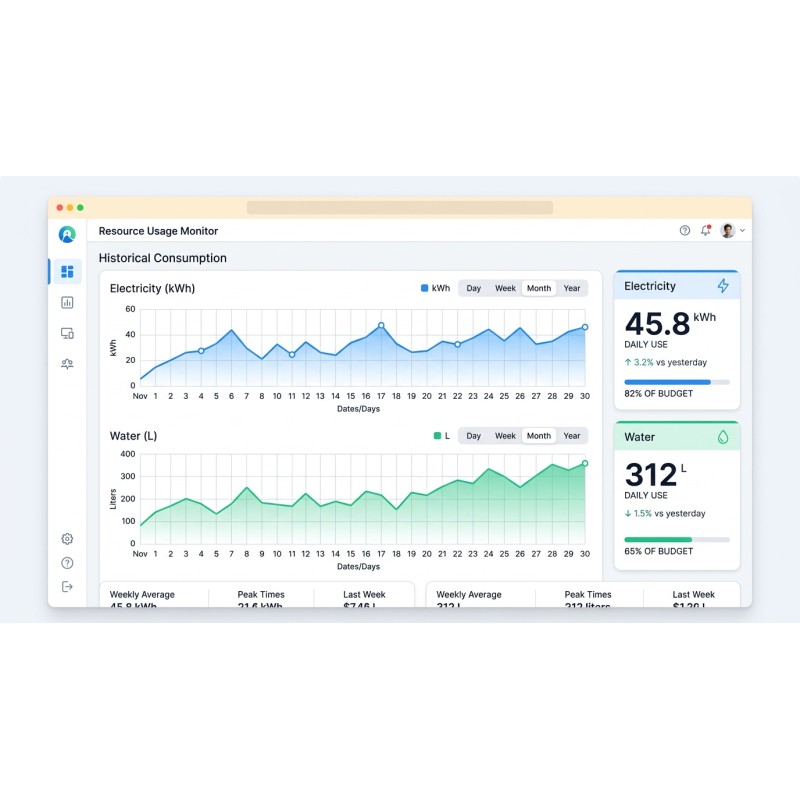Screen dimensions: 800x800
Task: Click Weekly Average in the water summary
Action: pyautogui.click(x=468, y=594)
